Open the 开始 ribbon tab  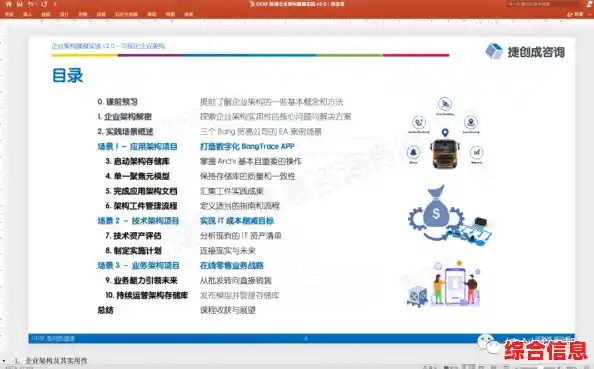pos(9,14)
